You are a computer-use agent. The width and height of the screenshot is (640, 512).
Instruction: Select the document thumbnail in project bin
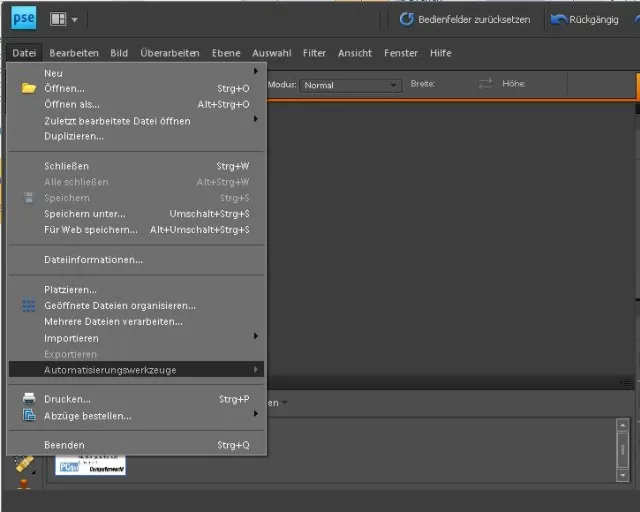pyautogui.click(x=90, y=466)
